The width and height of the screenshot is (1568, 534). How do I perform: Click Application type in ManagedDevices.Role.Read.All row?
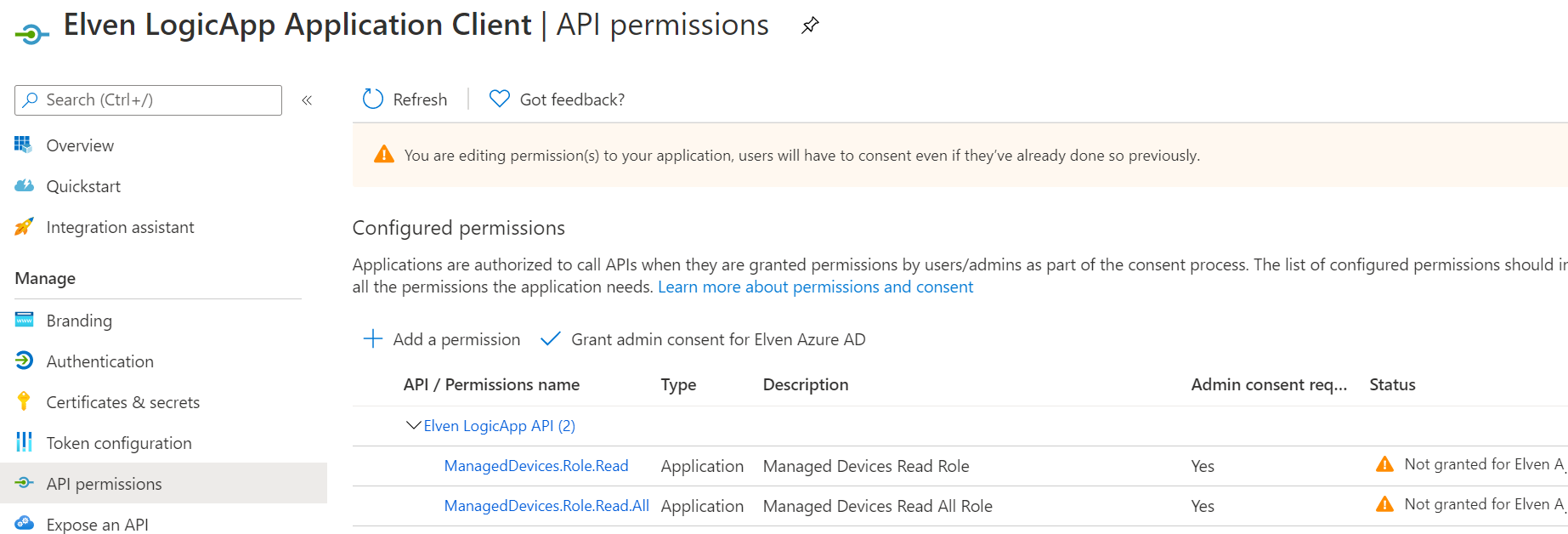pyautogui.click(x=702, y=506)
